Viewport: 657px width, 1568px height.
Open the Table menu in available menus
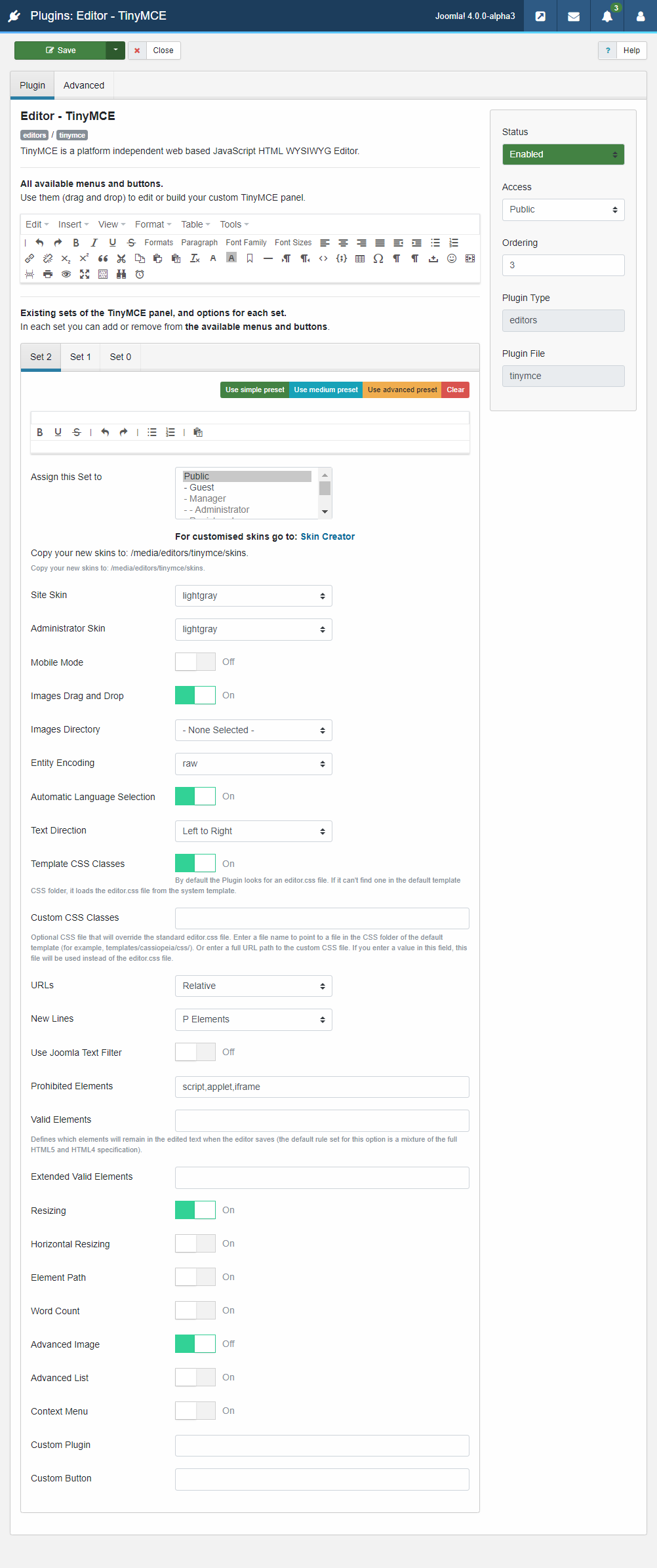coord(195,224)
